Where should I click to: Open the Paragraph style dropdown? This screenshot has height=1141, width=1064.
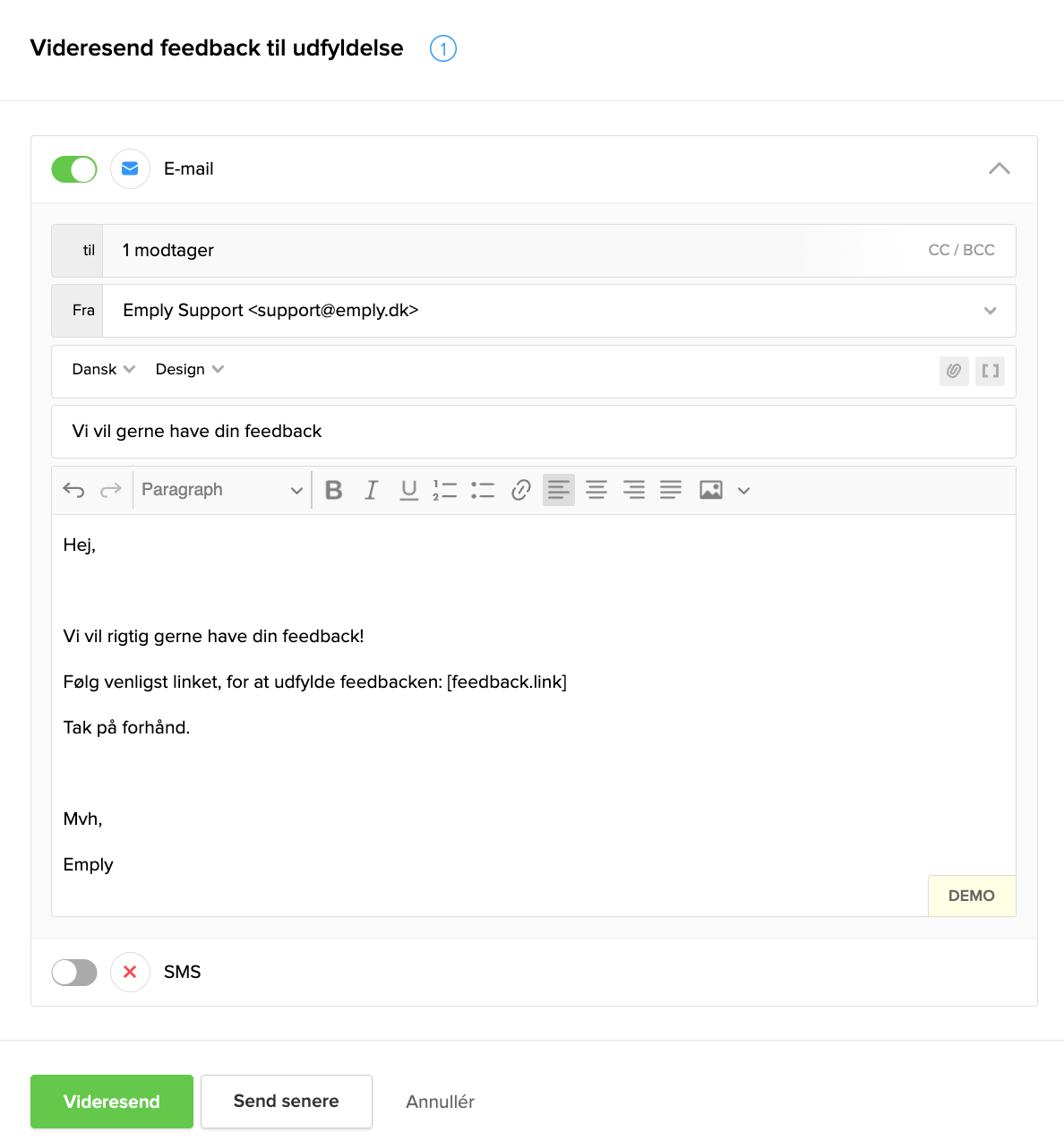point(221,490)
